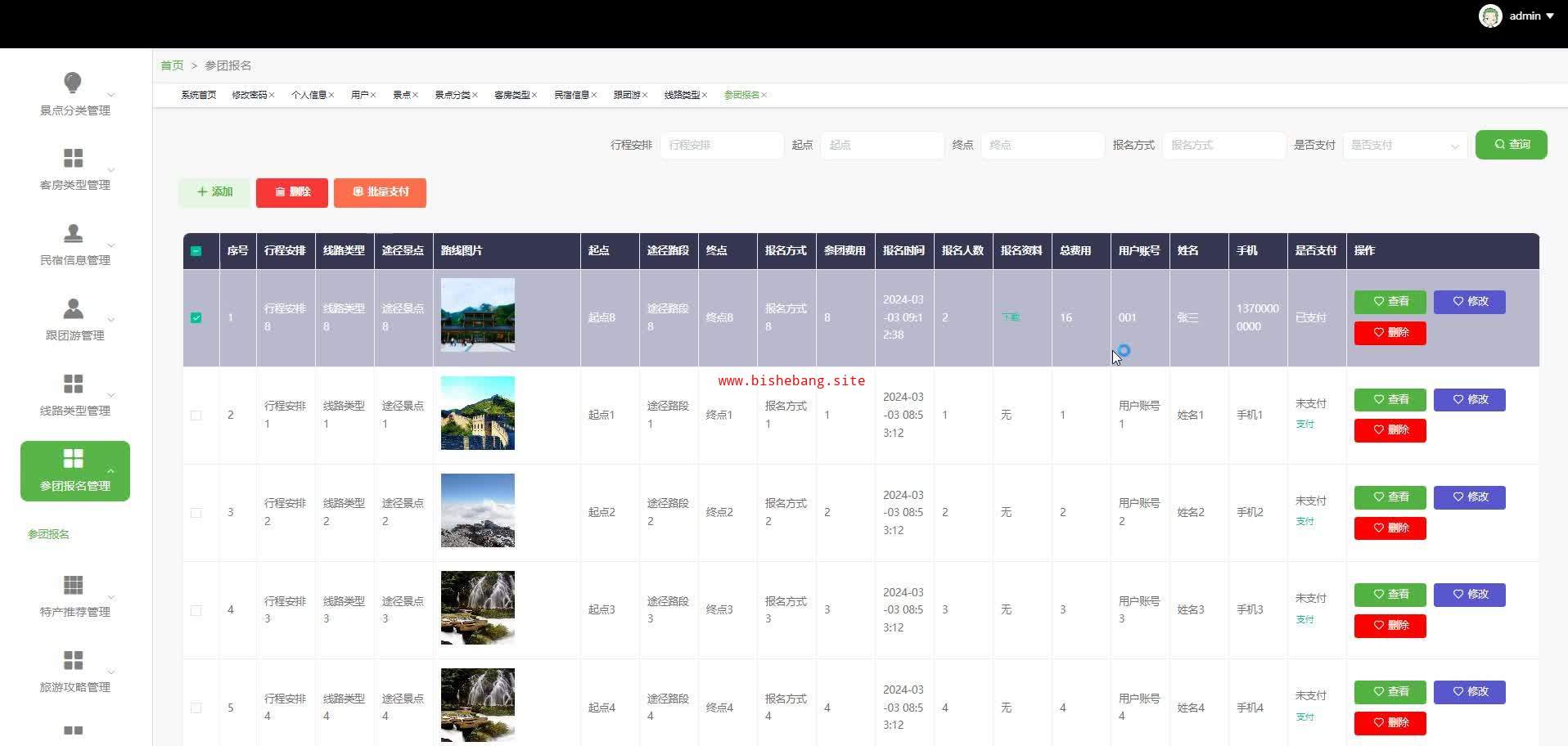Click the Great Wall thumbnail in row 2

click(x=478, y=413)
